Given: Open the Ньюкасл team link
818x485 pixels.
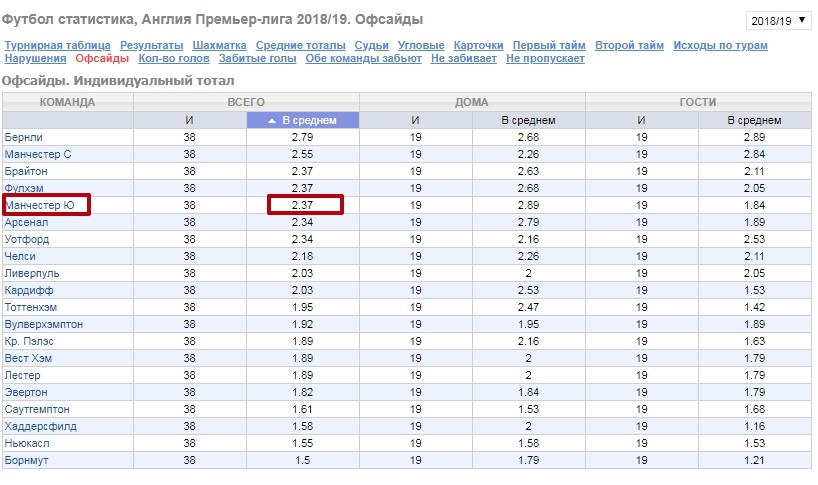Looking at the screenshot, I should (27, 443).
